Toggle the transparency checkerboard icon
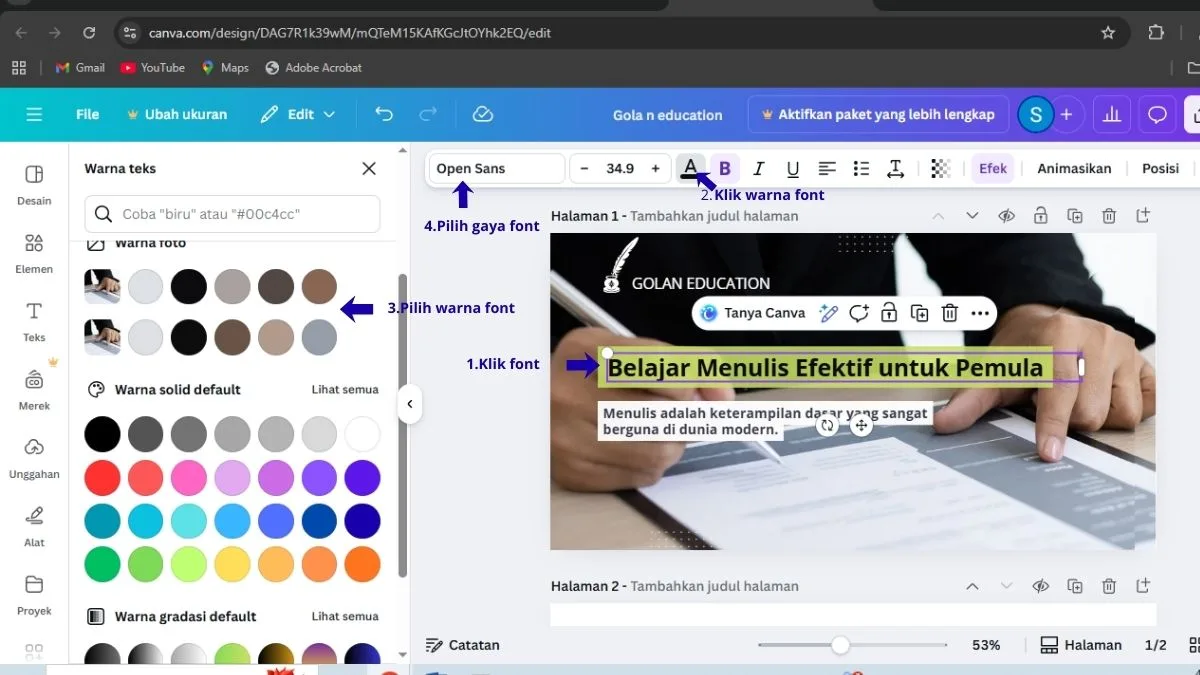Image resolution: width=1200 pixels, height=675 pixels. click(940, 169)
